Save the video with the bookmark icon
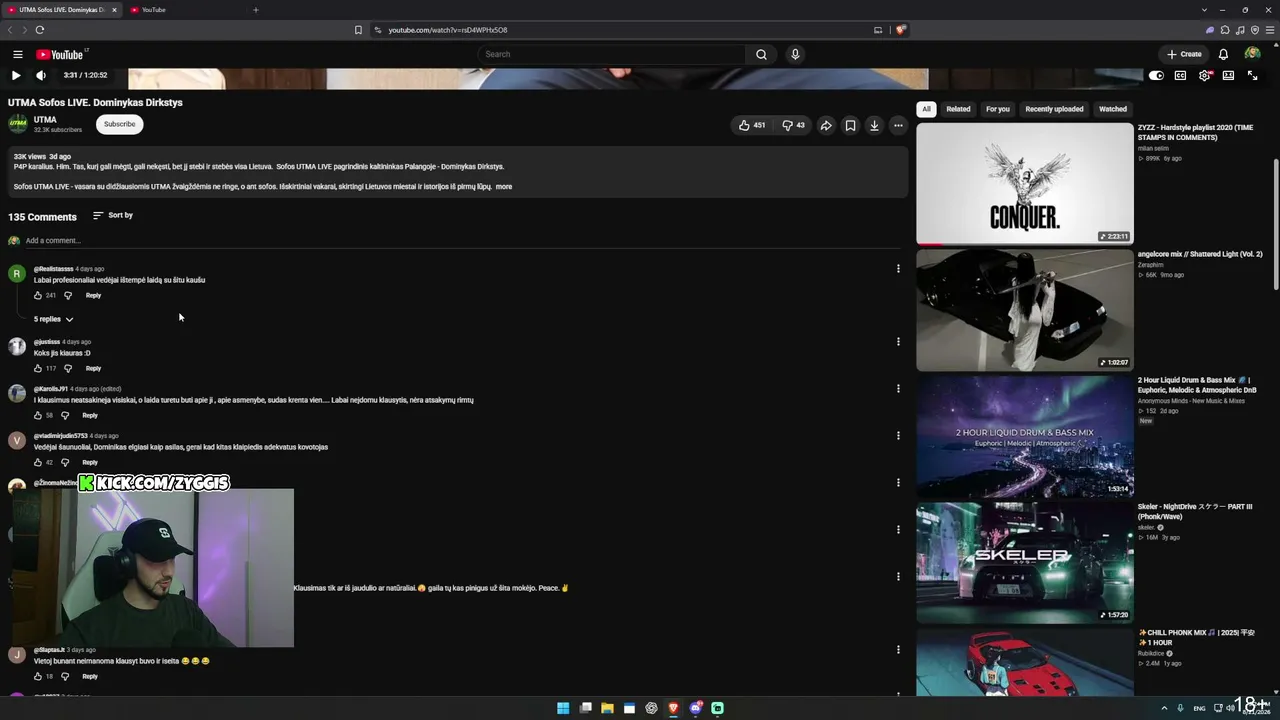The image size is (1280, 720). pyautogui.click(x=850, y=125)
